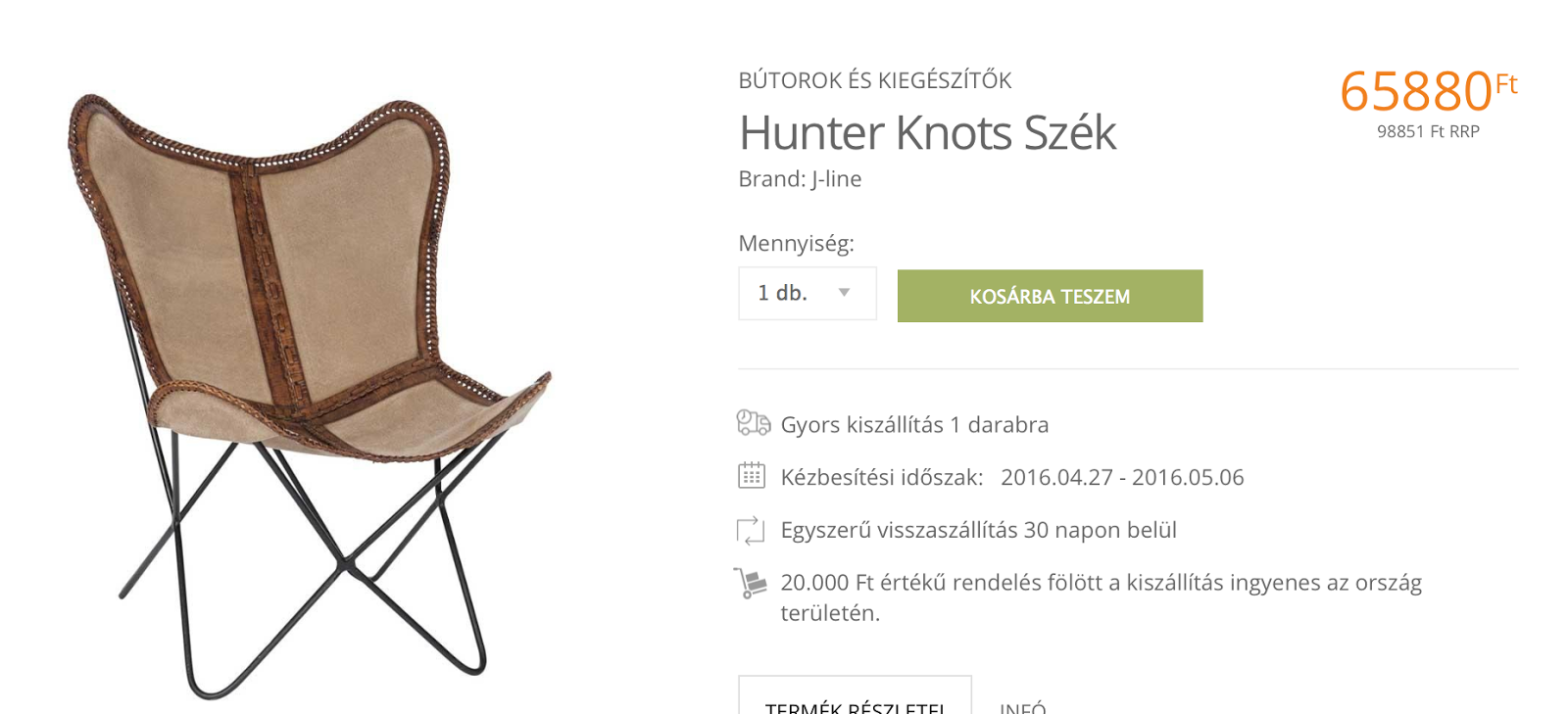
Task: Click the 65880 Ft orange price
Action: coord(1428,90)
